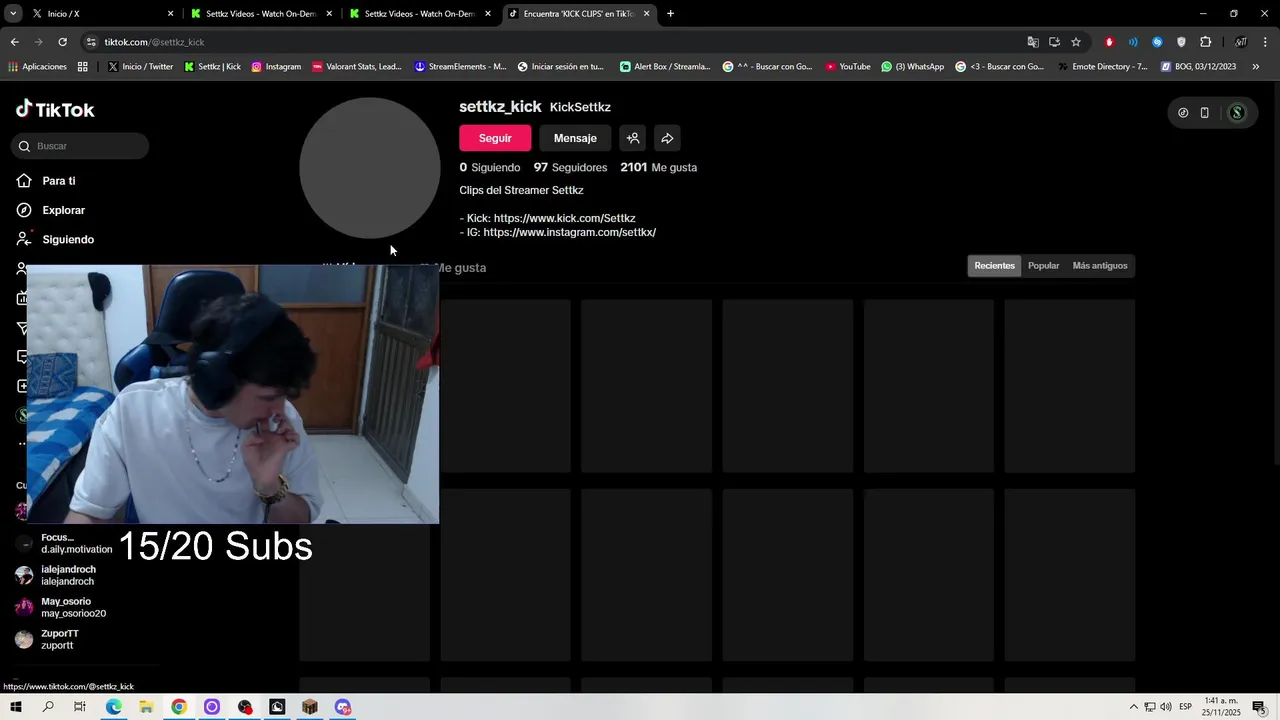Switch to the second Settkz Videos tab
The image size is (1280, 720).
click(x=420, y=14)
